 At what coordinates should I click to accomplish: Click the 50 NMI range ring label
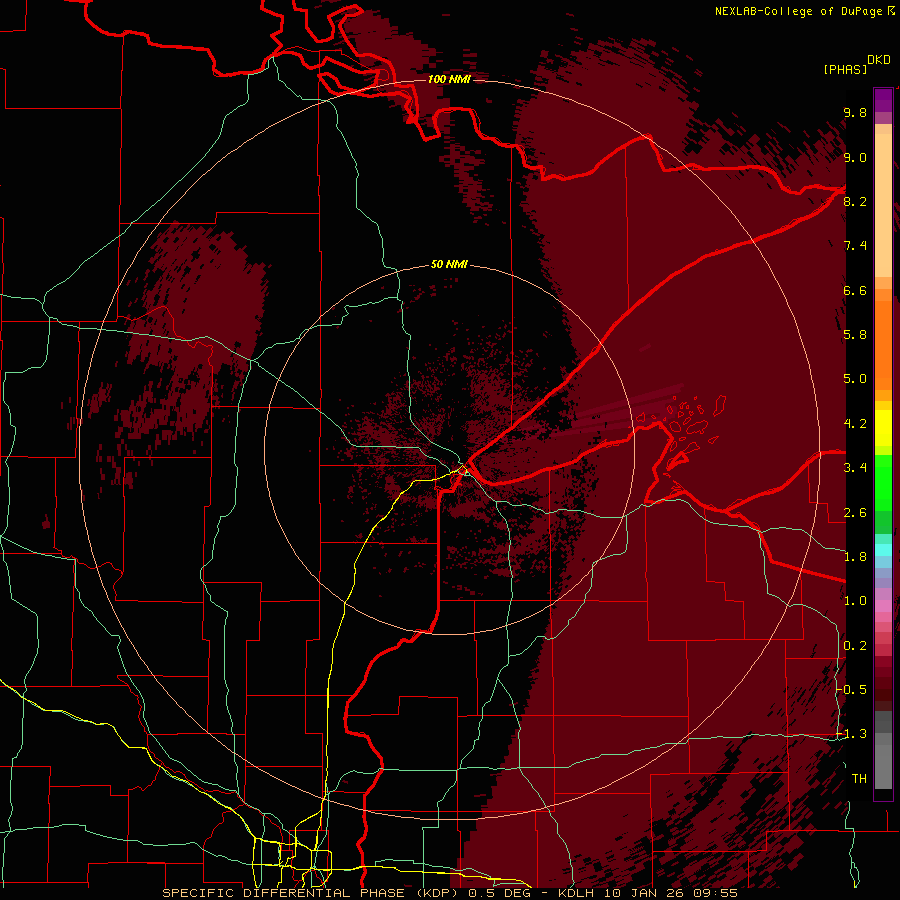click(x=449, y=264)
